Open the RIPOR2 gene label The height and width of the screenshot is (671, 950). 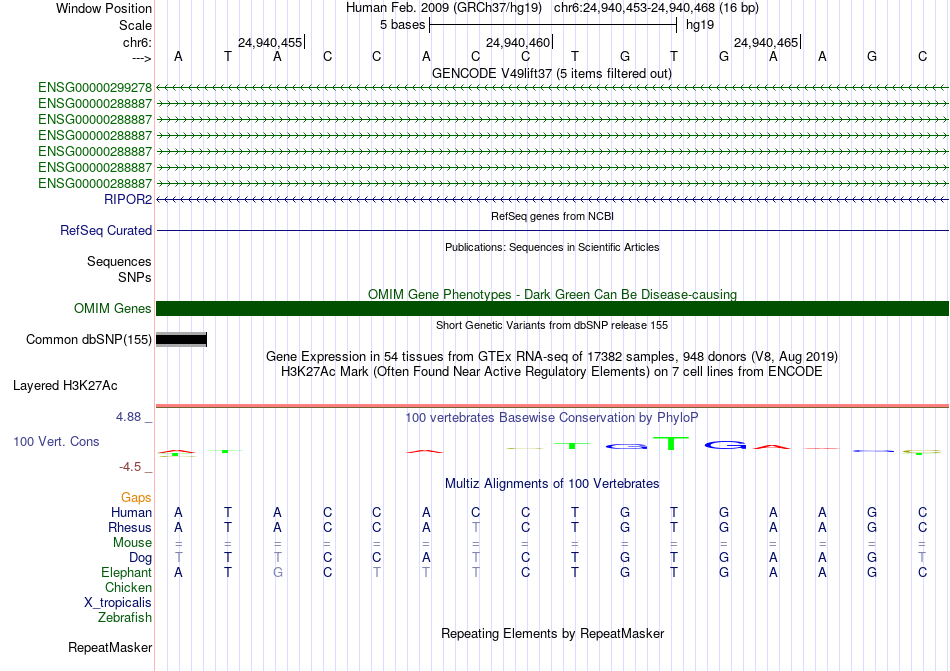(x=128, y=199)
